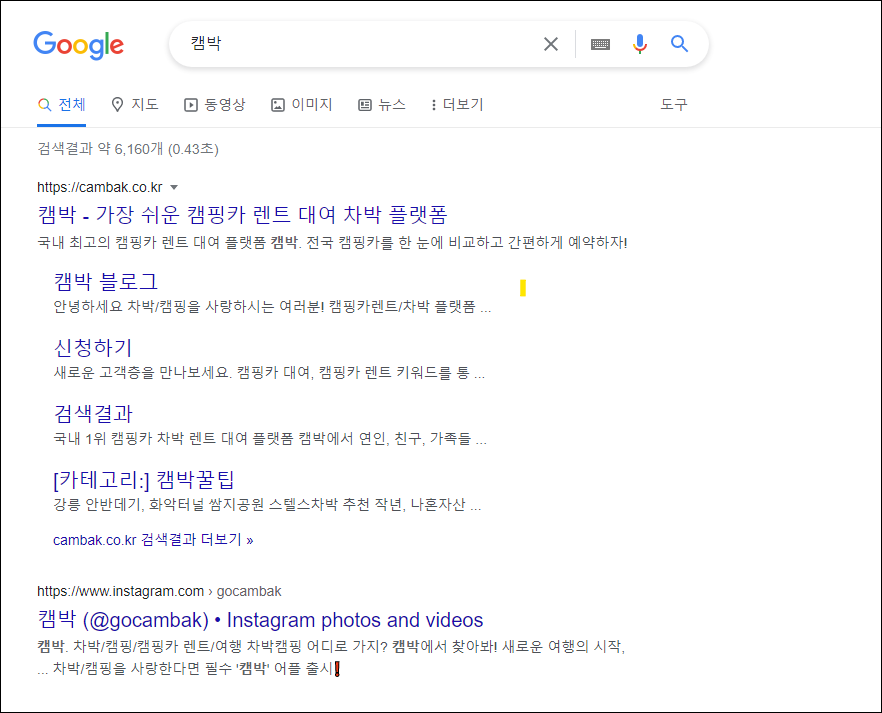Start voice search with the microphone icon

point(640,43)
